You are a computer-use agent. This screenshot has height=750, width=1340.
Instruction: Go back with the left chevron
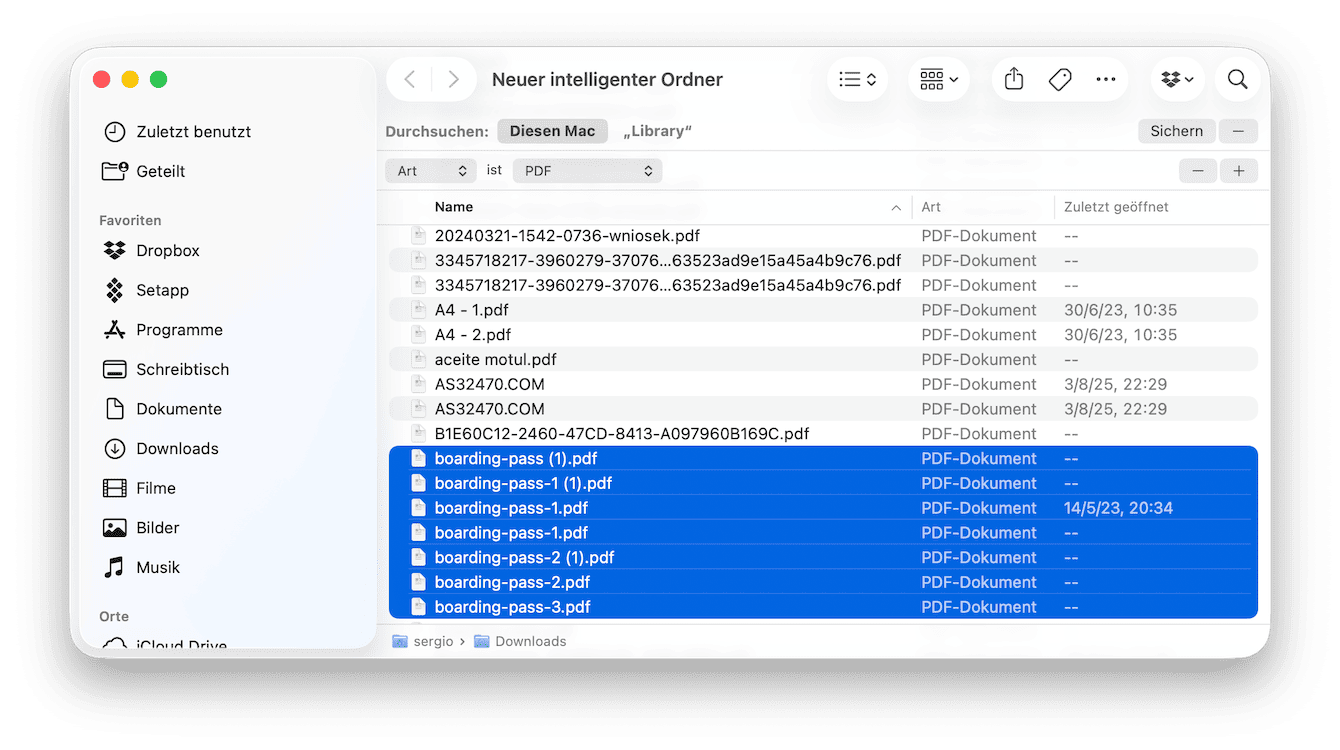pyautogui.click(x=410, y=80)
